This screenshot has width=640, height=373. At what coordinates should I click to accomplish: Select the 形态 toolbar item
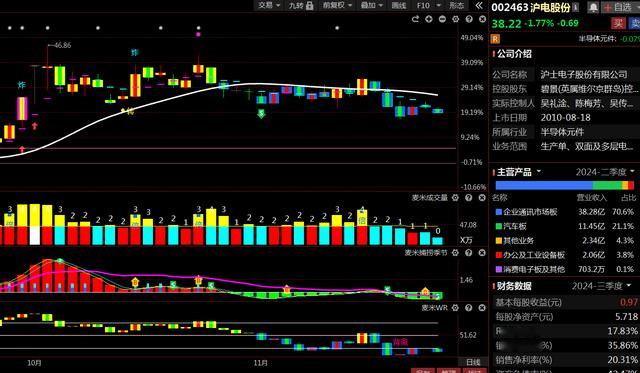point(456,5)
